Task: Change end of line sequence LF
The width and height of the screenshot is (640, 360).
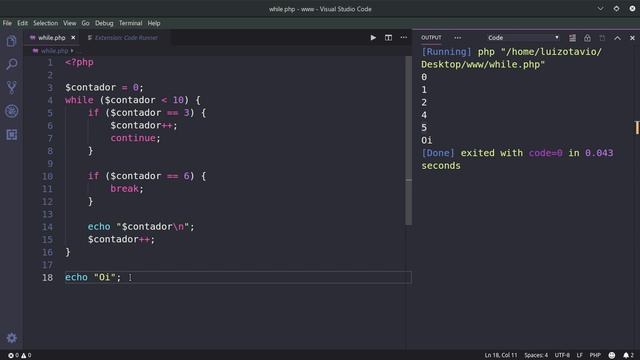Action: pos(580,355)
